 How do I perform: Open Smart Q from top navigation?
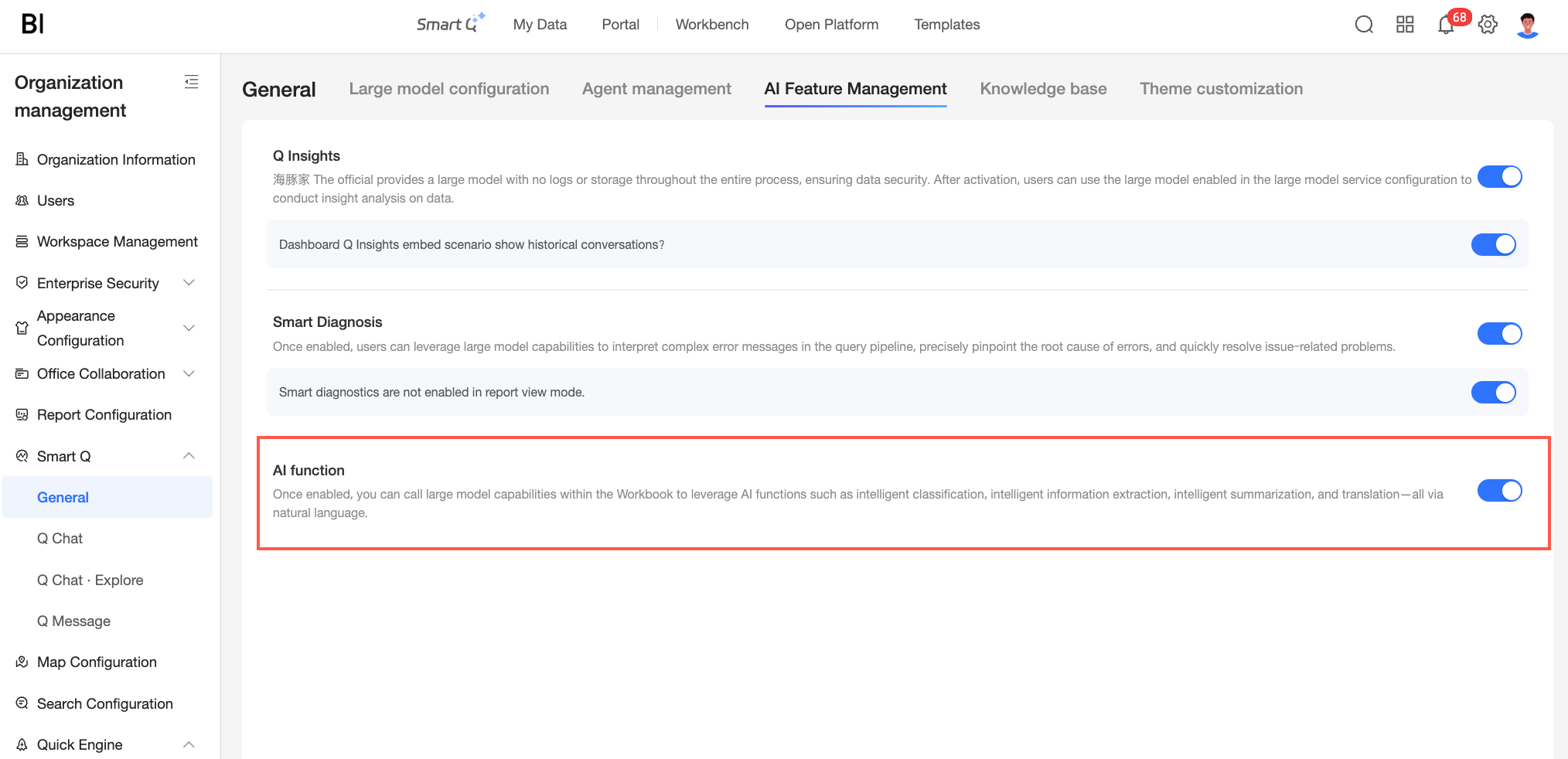[450, 24]
